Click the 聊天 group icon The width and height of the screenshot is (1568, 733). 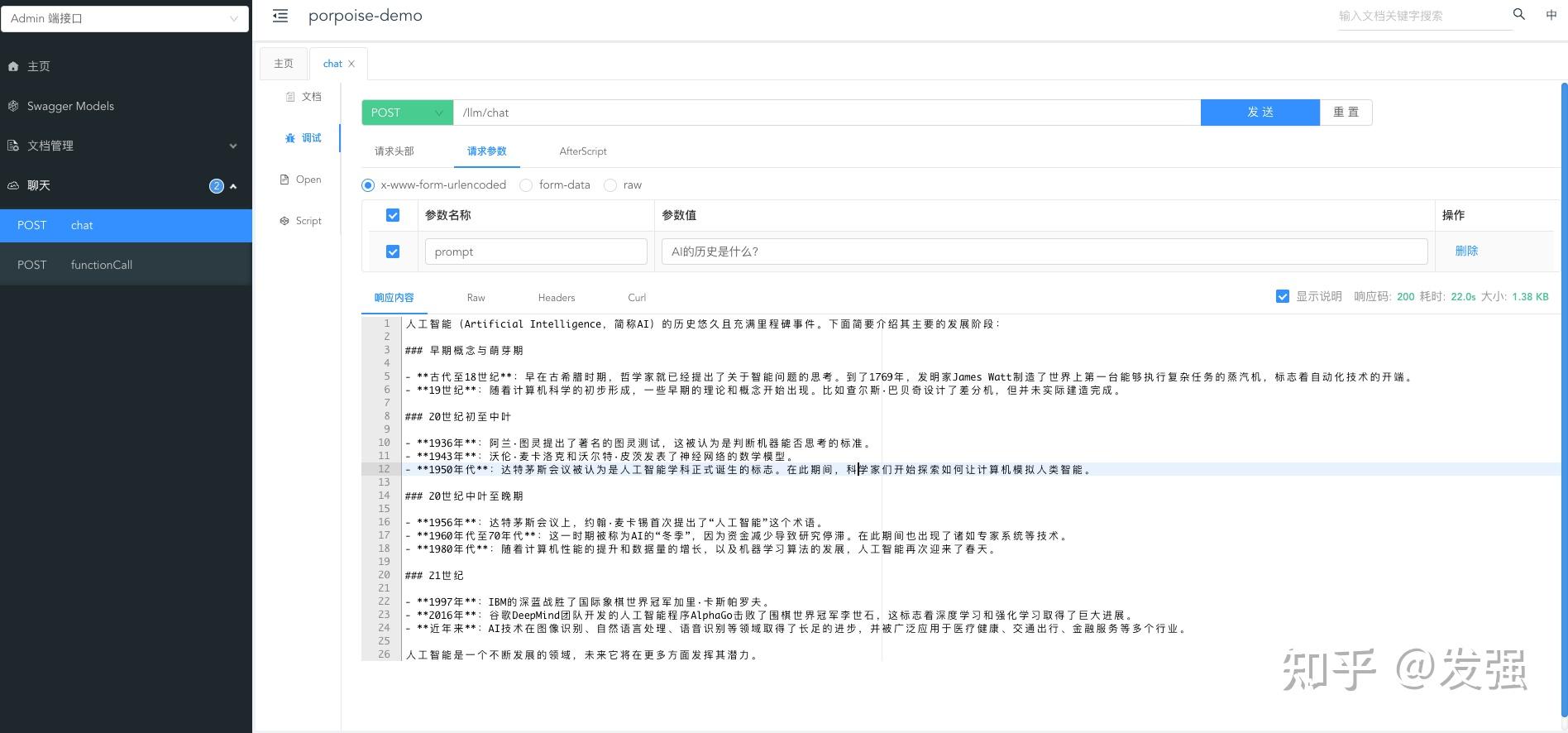(13, 185)
